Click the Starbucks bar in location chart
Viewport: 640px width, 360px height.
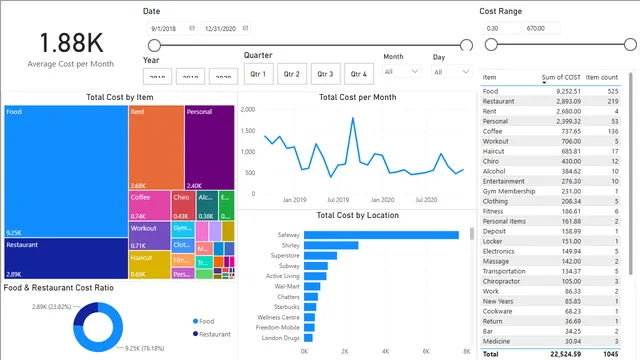(x=310, y=307)
